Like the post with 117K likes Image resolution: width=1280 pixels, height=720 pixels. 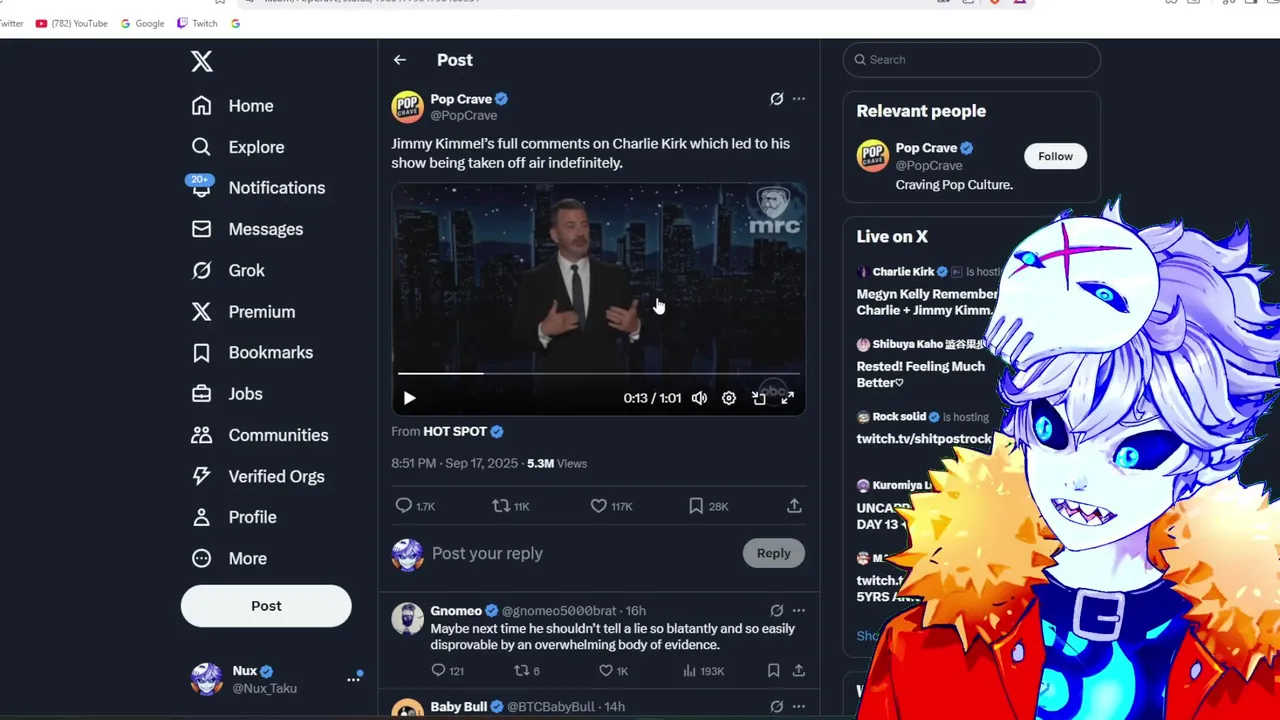(x=610, y=506)
